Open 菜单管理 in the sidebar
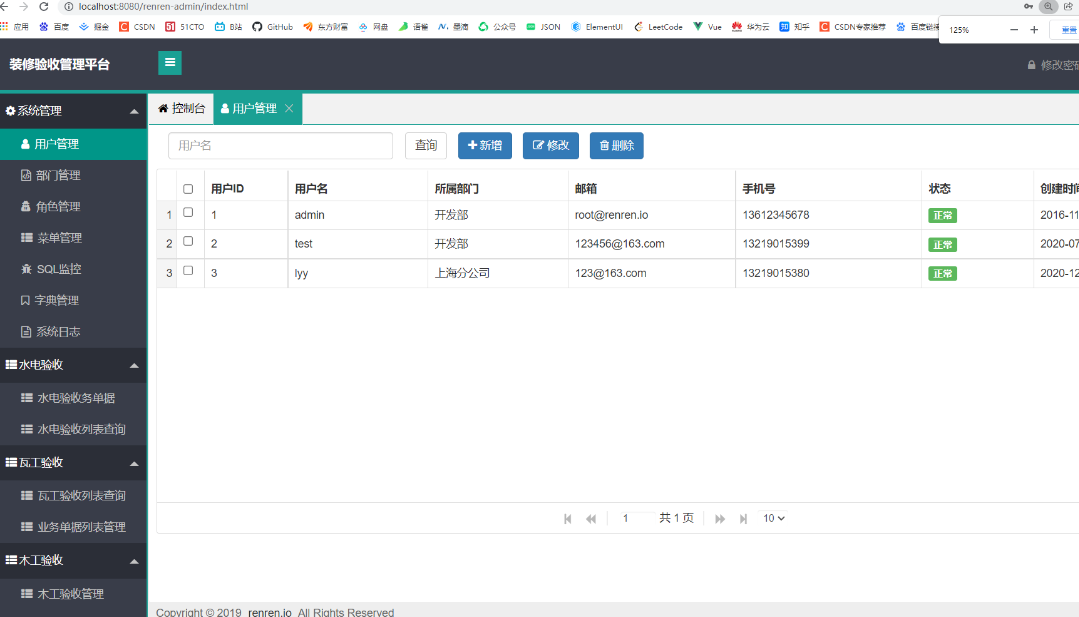Viewport: 1079px width, 617px height. click(x=74, y=238)
